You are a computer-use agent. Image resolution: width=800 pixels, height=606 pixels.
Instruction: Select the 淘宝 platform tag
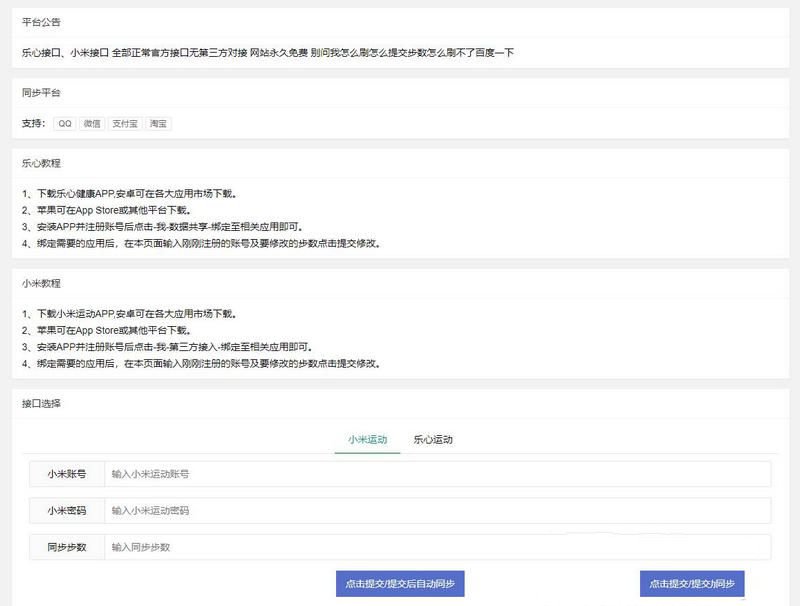[x=159, y=123]
